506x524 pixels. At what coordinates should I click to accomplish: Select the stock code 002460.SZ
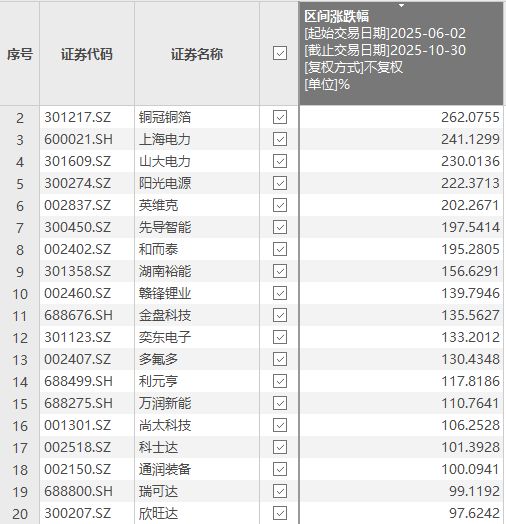tap(78, 293)
